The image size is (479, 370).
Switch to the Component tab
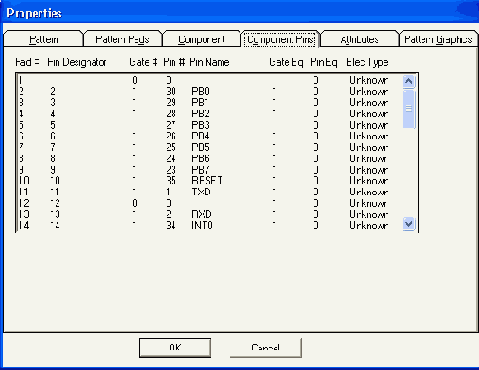pyautogui.click(x=201, y=39)
